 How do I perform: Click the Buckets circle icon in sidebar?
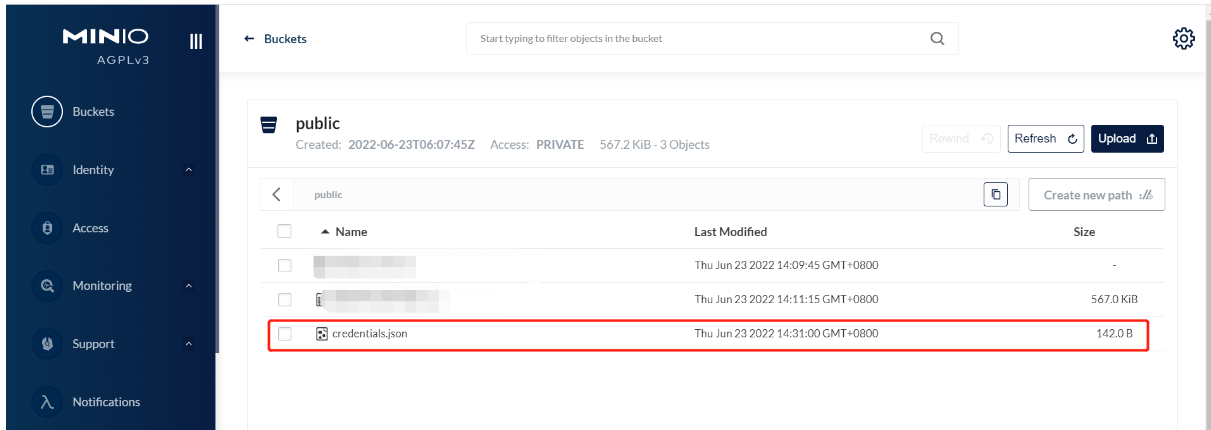[x=46, y=112]
